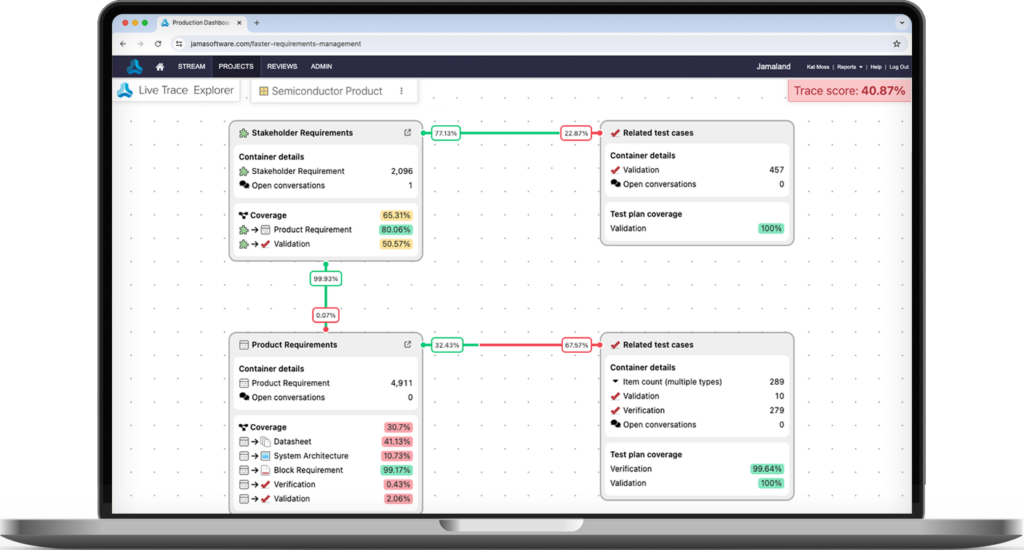Screen dimensions: 1024x550
Task: Click the checkmark icon of bottom Related test cases
Action: 615,345
